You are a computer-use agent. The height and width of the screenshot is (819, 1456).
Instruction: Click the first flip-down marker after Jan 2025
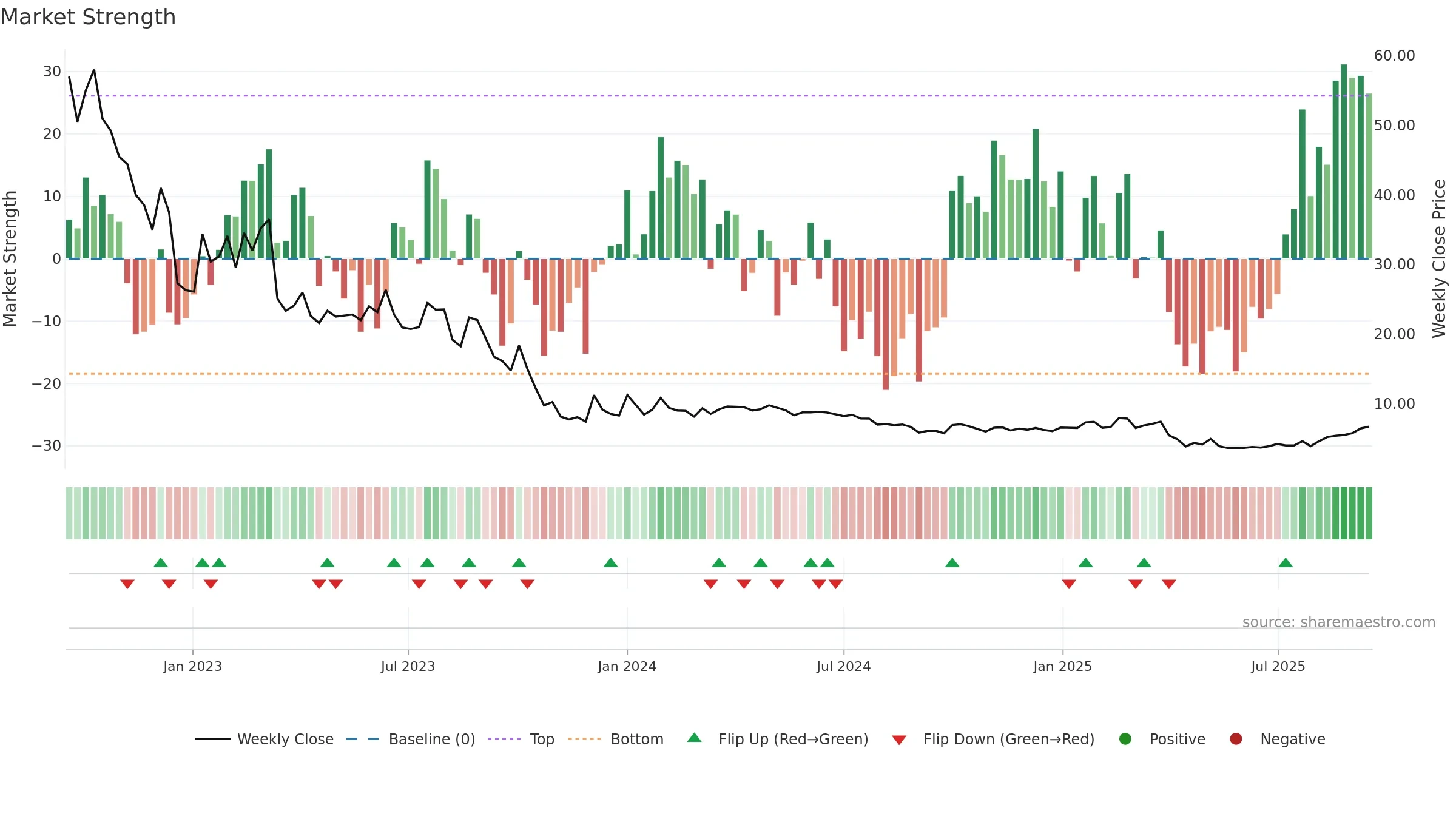(1069, 584)
